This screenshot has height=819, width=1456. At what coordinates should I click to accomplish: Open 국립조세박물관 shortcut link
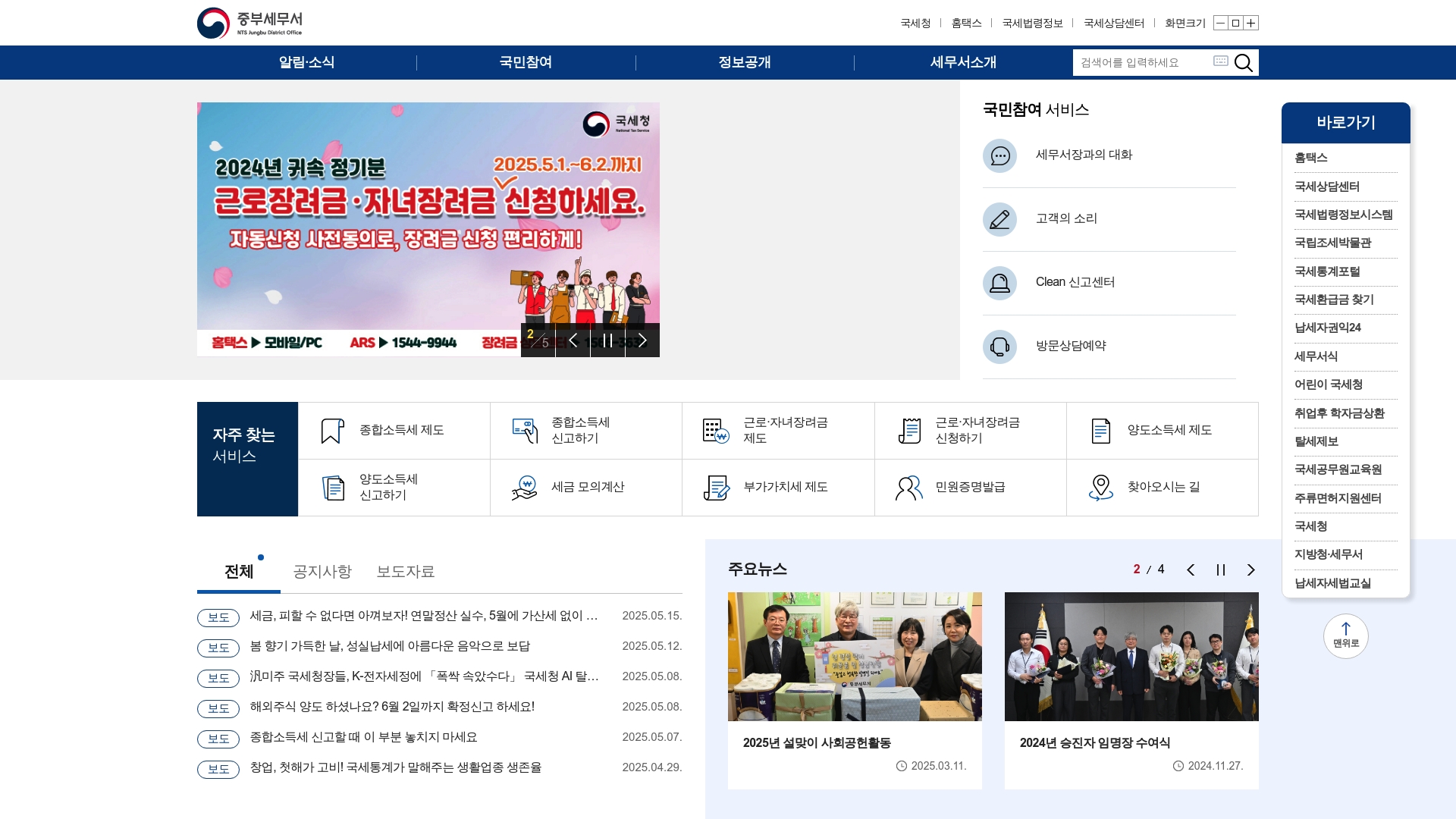(x=1332, y=243)
